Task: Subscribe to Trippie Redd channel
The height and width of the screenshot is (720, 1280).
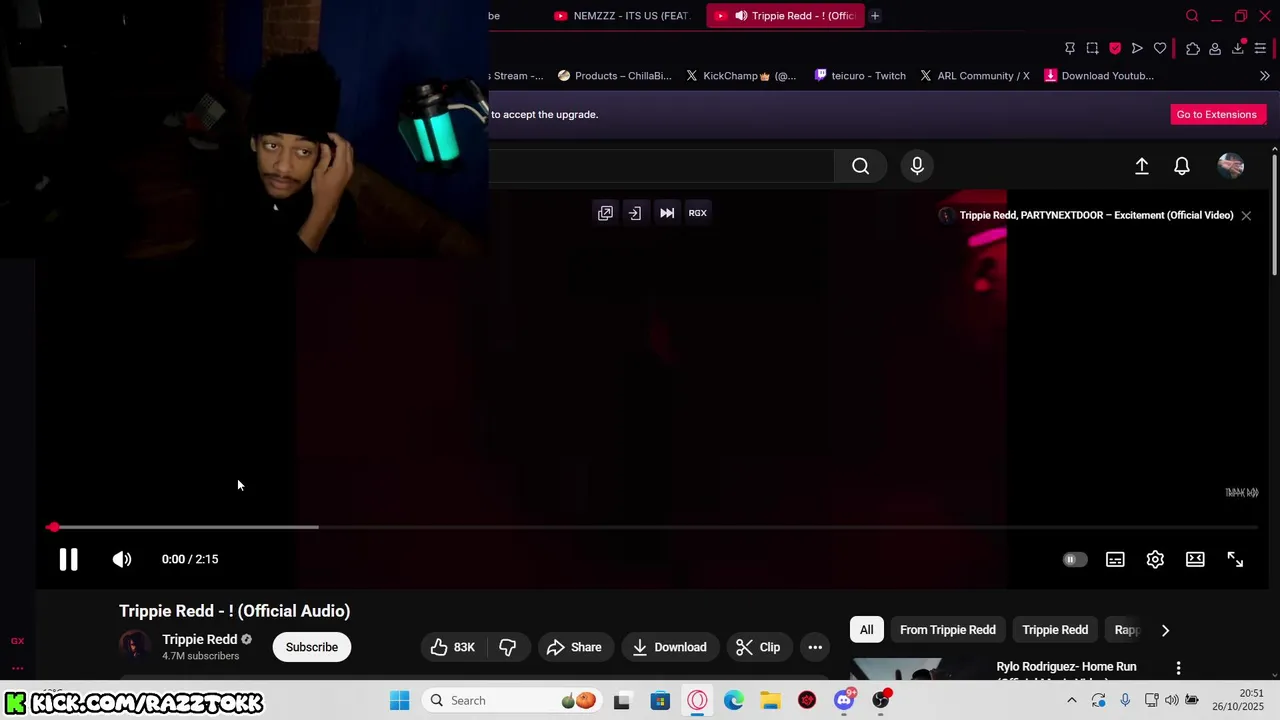Action: pos(312,647)
